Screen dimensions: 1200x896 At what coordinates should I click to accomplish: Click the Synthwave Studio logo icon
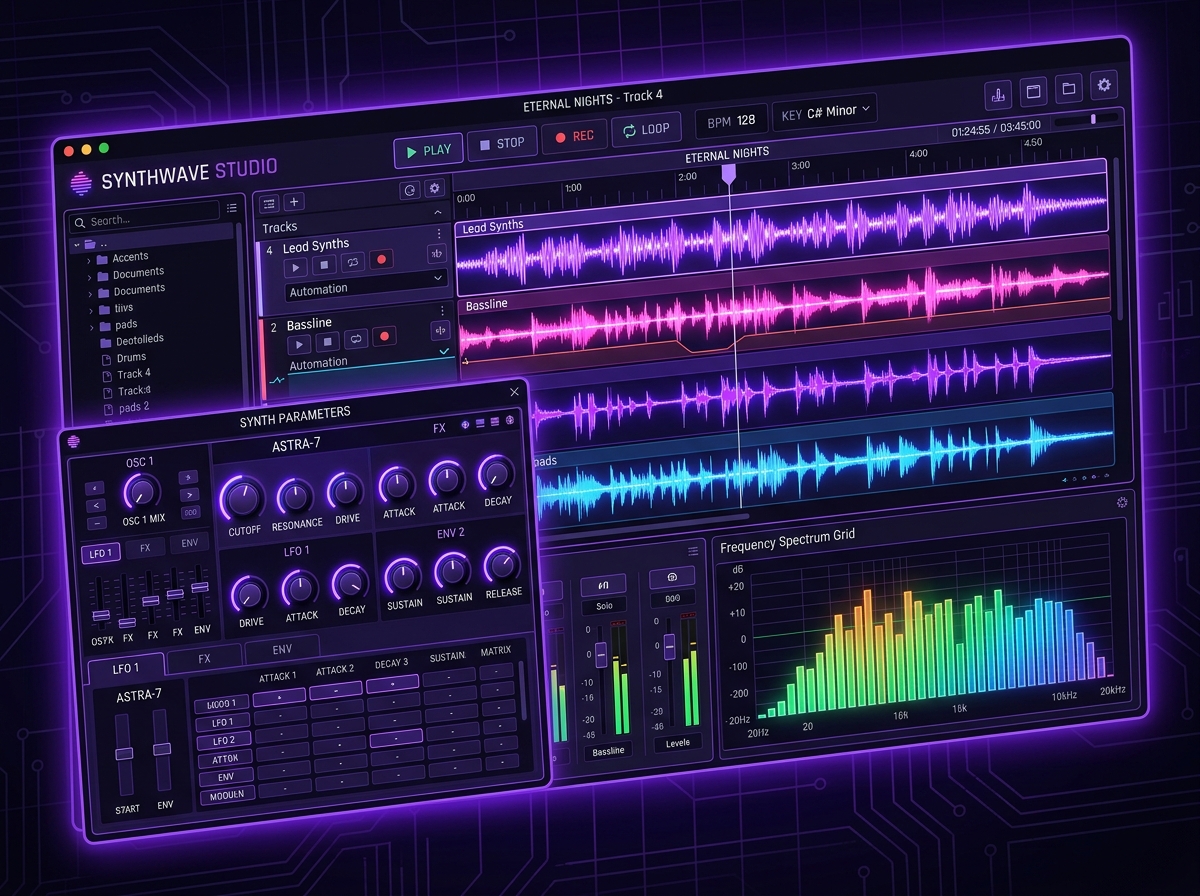(x=82, y=183)
